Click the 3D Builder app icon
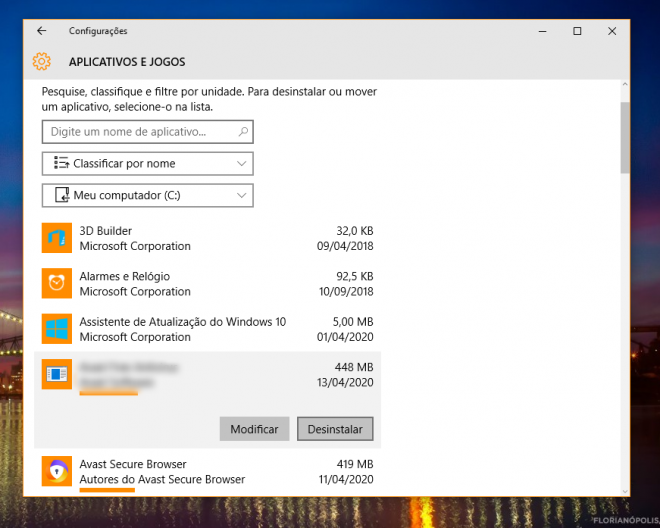This screenshot has height=528, width=660. click(x=57, y=238)
